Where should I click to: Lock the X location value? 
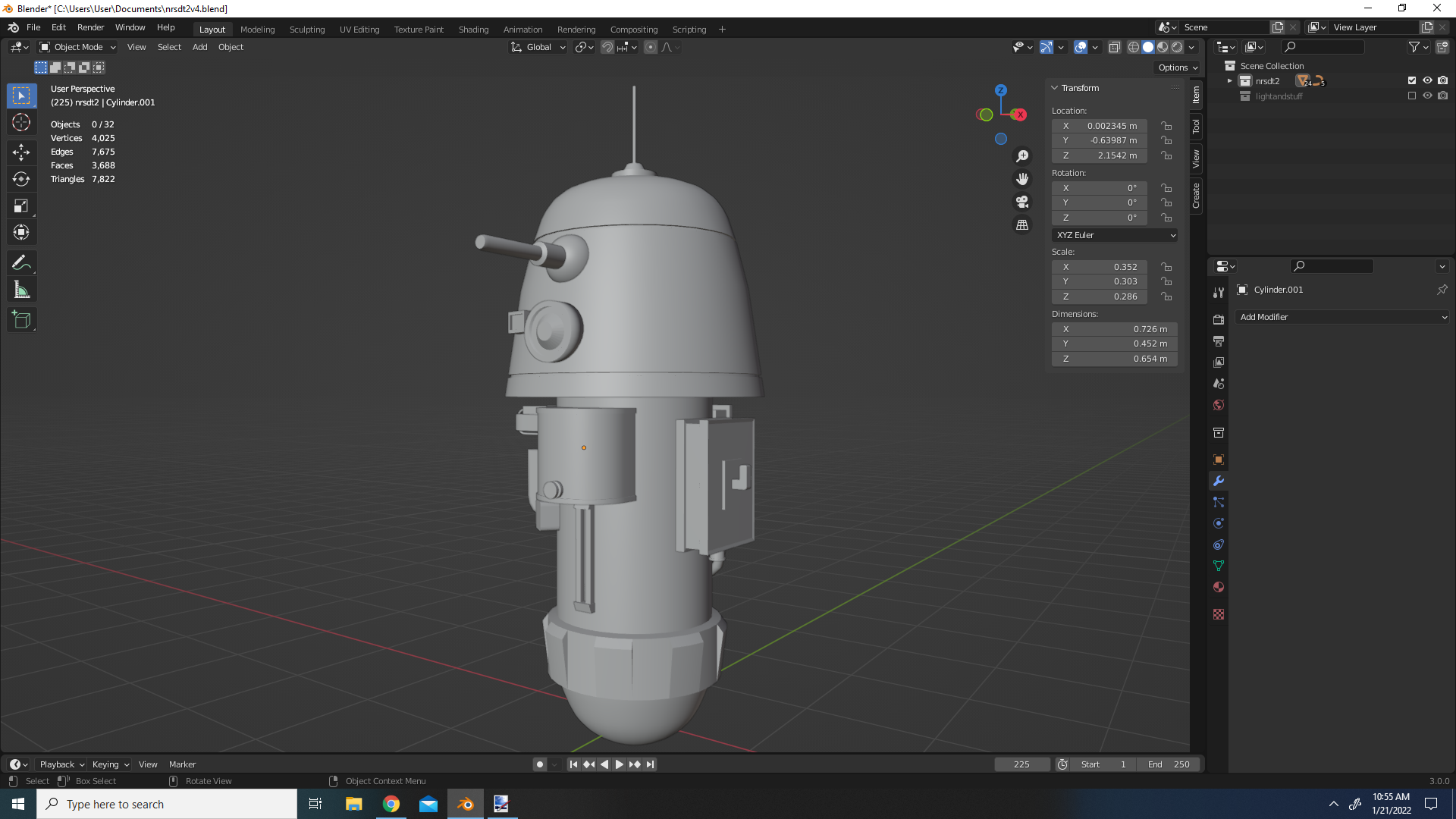pyautogui.click(x=1166, y=126)
